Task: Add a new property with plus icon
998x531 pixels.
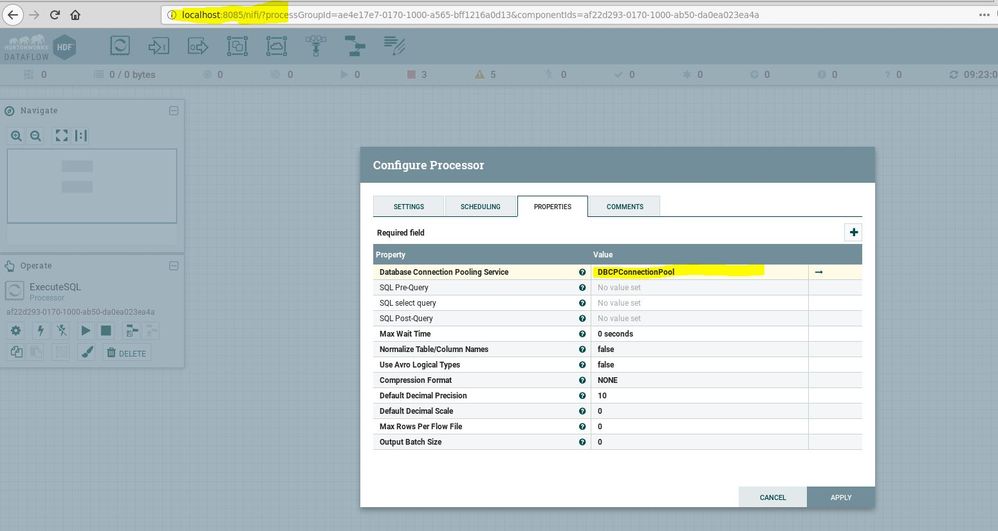Action: pos(853,232)
